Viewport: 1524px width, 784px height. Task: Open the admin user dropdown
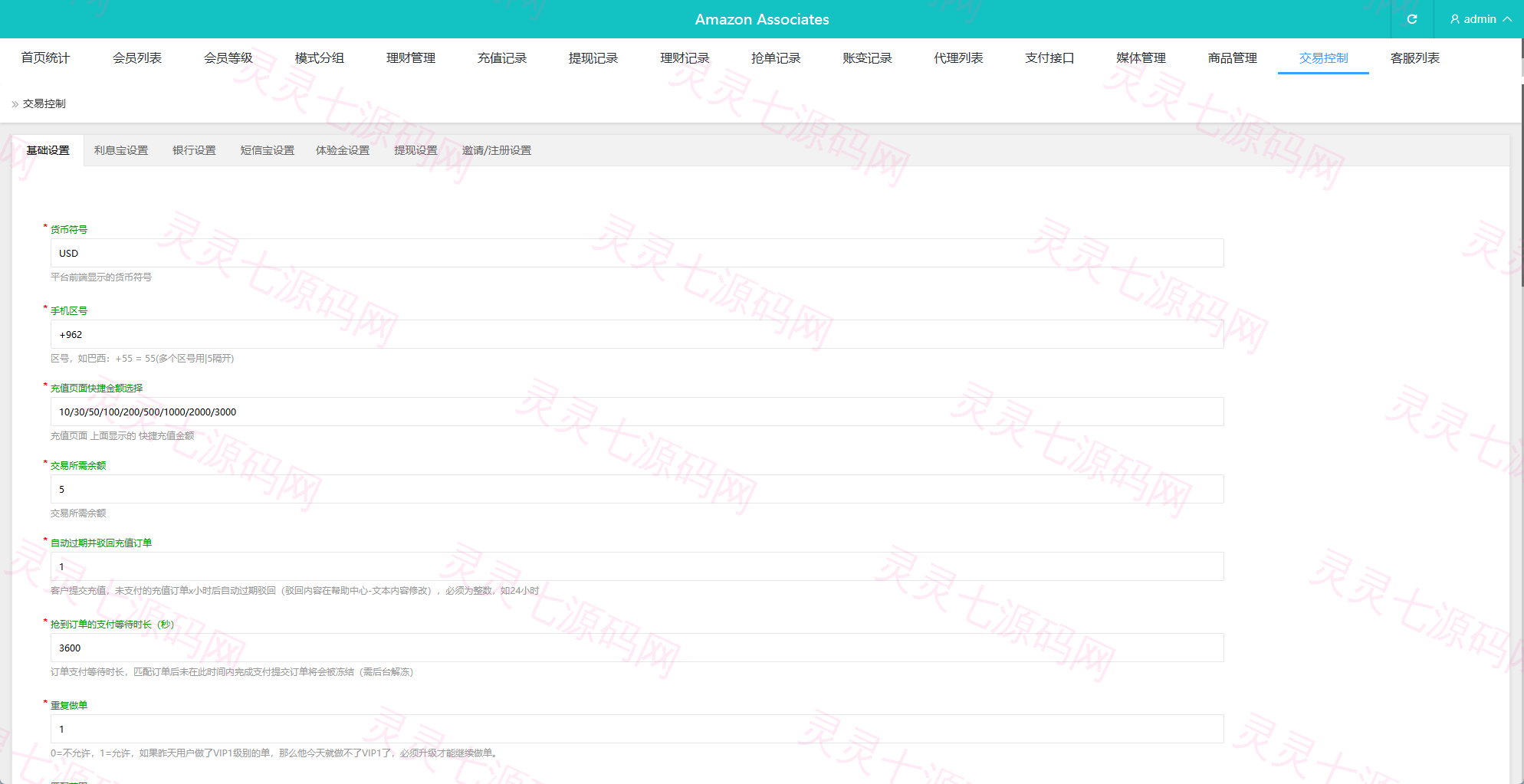tap(1480, 19)
